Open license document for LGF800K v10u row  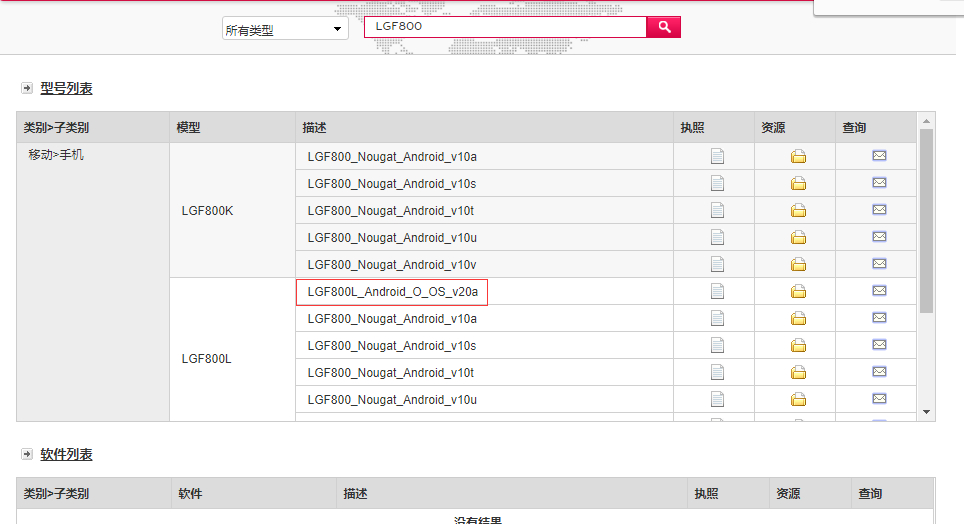pos(716,237)
